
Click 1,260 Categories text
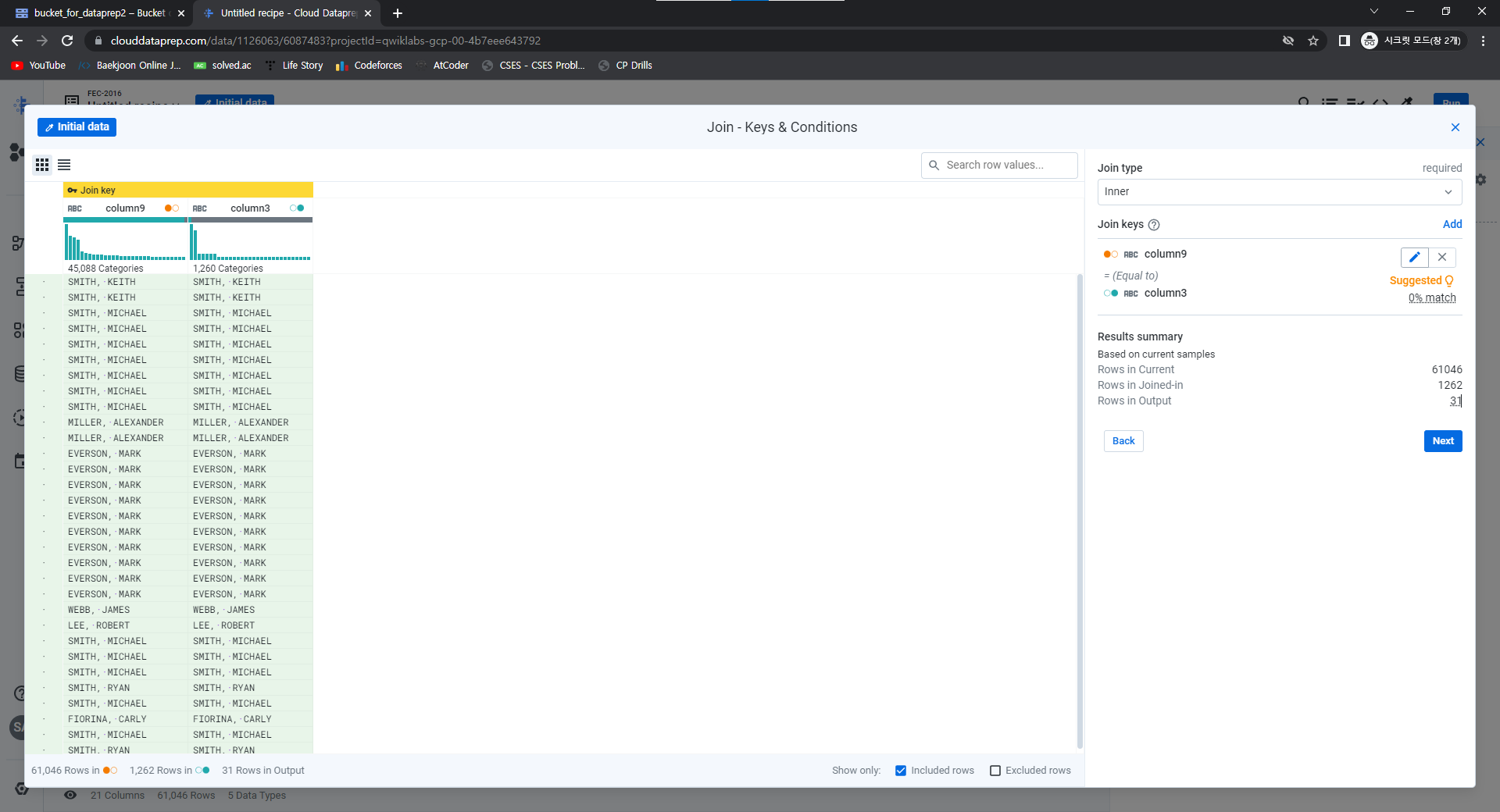point(228,269)
